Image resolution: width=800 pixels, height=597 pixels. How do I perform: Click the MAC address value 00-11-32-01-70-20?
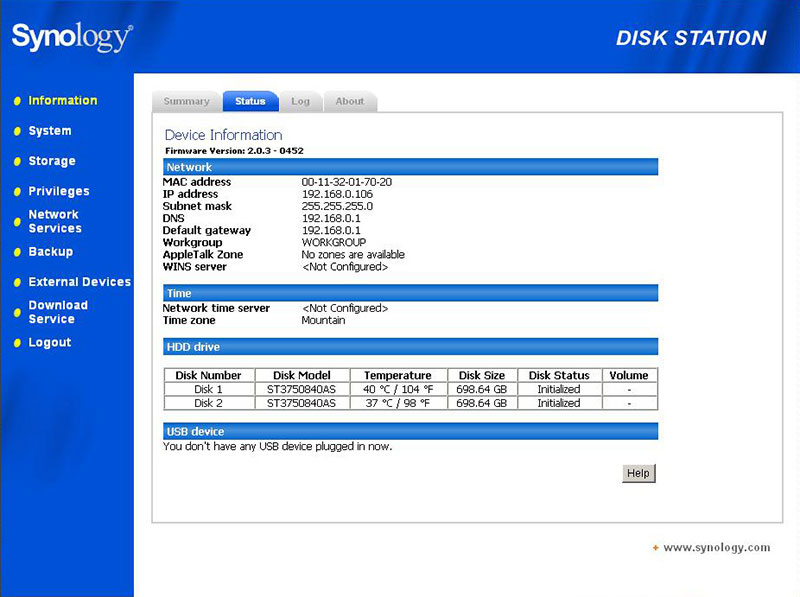[347, 182]
